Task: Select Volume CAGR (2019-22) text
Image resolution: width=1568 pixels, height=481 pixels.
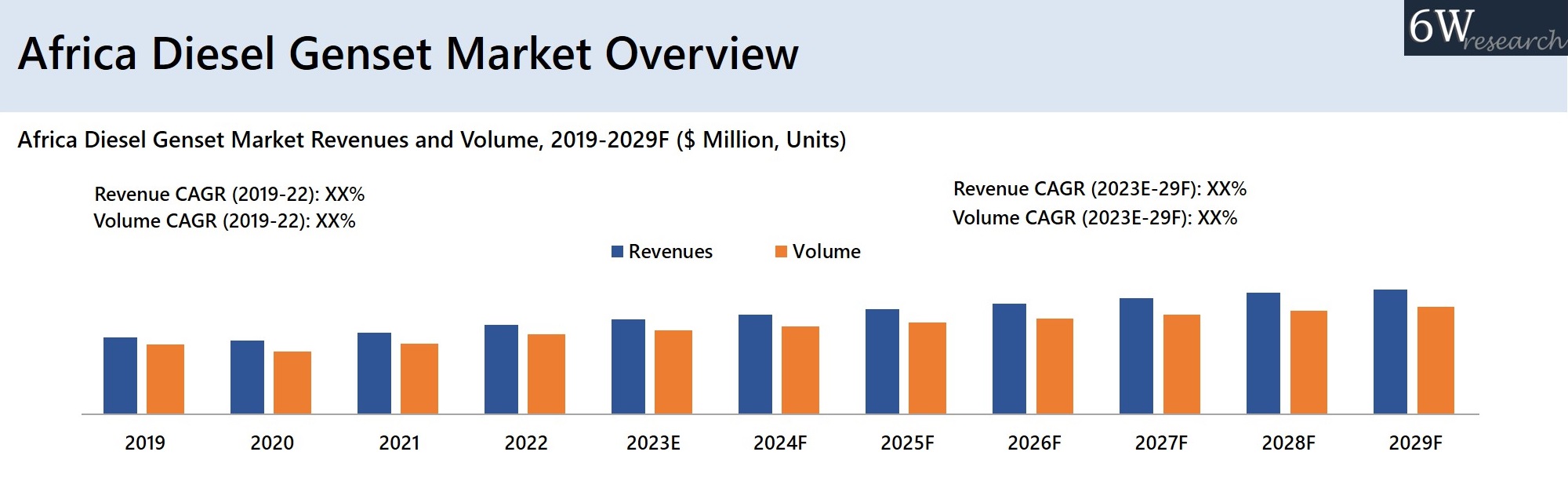Action: coord(224,220)
